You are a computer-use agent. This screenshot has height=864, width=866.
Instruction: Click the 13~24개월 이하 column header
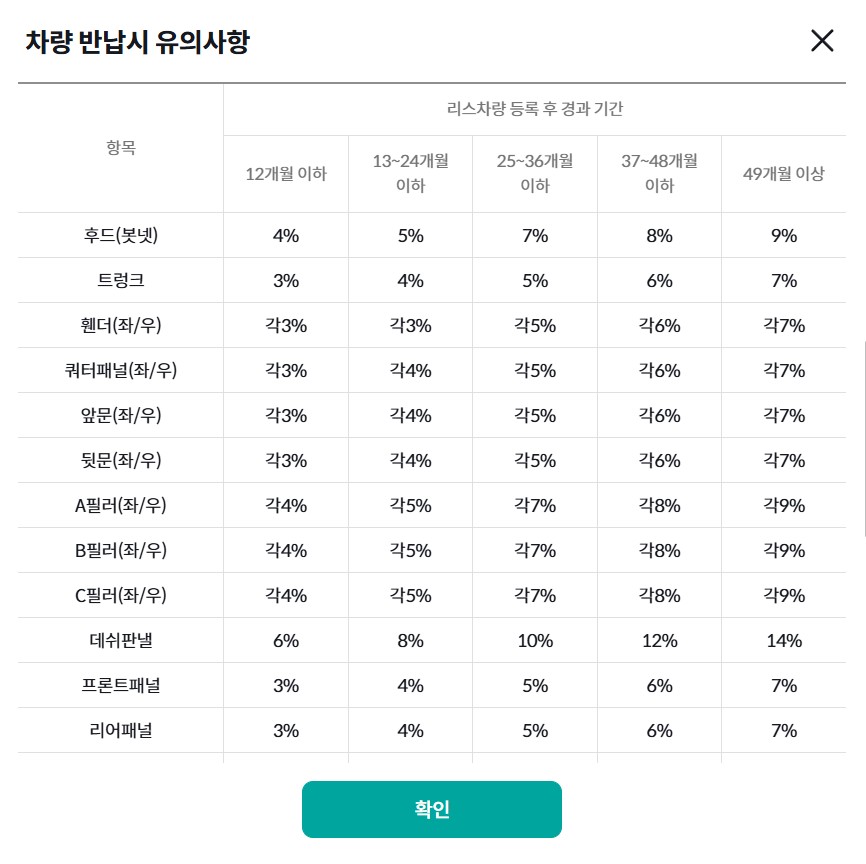click(410, 173)
